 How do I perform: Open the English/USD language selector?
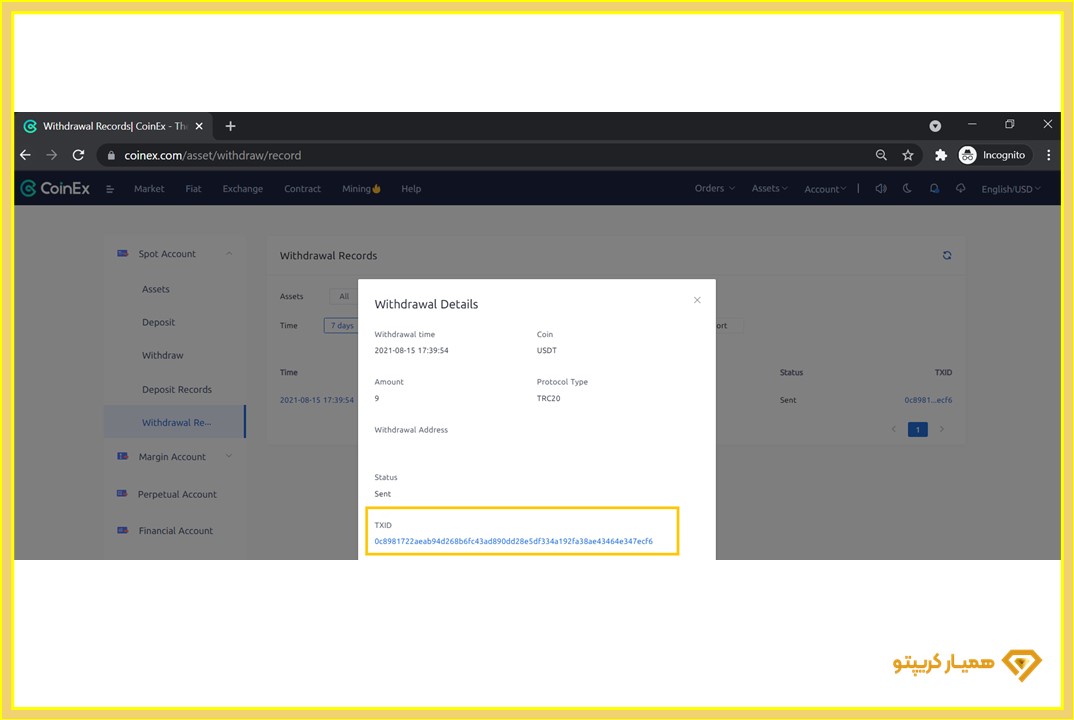pos(1010,189)
